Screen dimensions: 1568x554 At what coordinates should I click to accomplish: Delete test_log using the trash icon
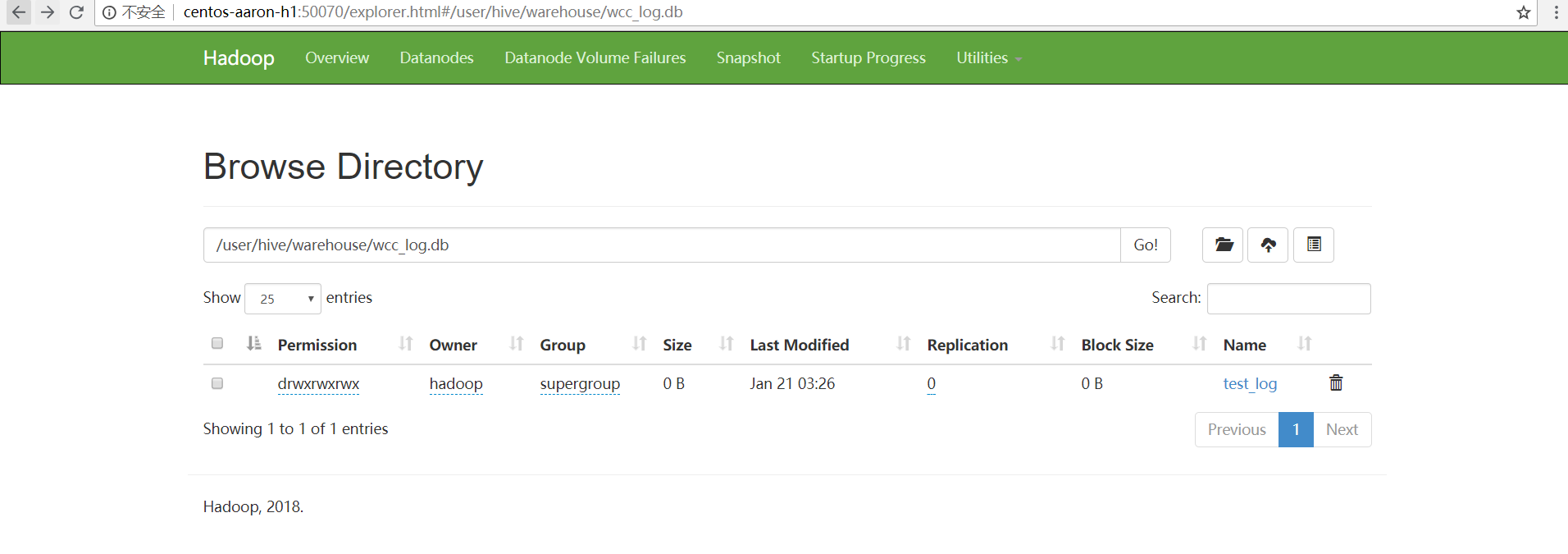(1336, 382)
